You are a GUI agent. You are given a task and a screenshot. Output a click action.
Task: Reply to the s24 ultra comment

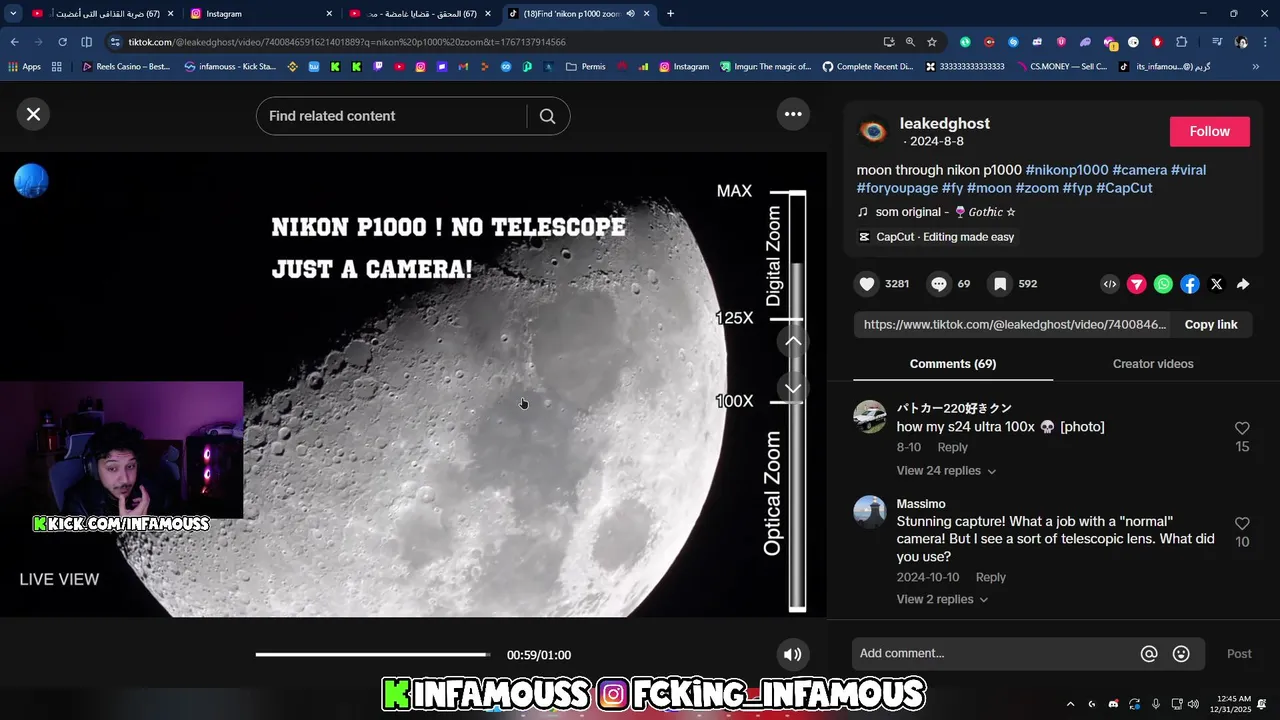(x=953, y=447)
